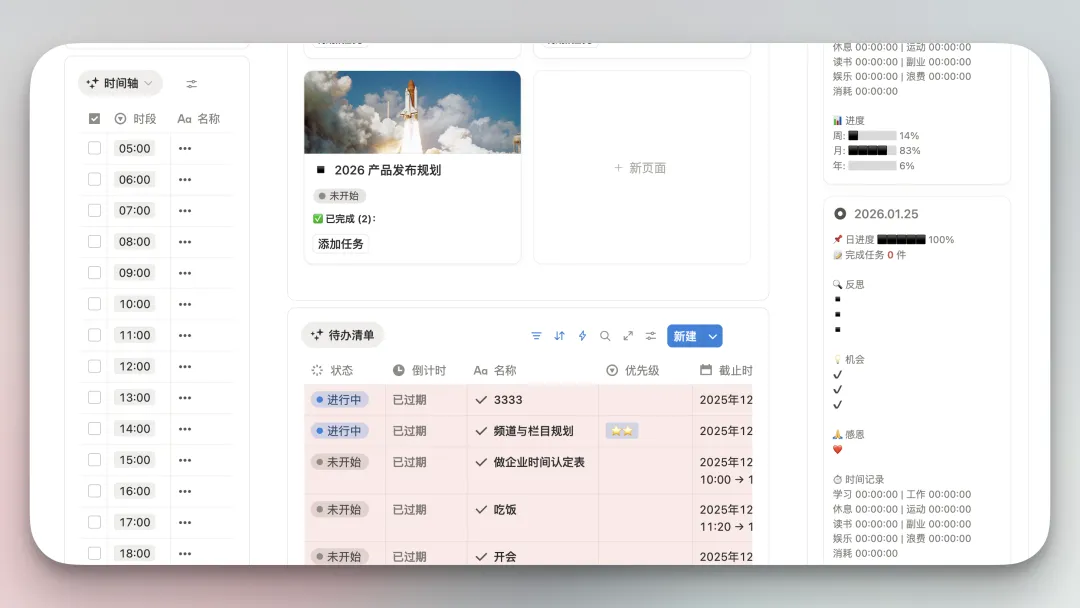
Task: Click the calendar icon beside 截止时
Action: point(706,370)
